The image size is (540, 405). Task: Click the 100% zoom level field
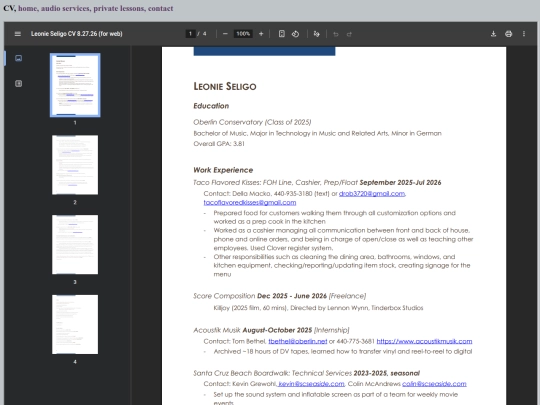click(243, 34)
